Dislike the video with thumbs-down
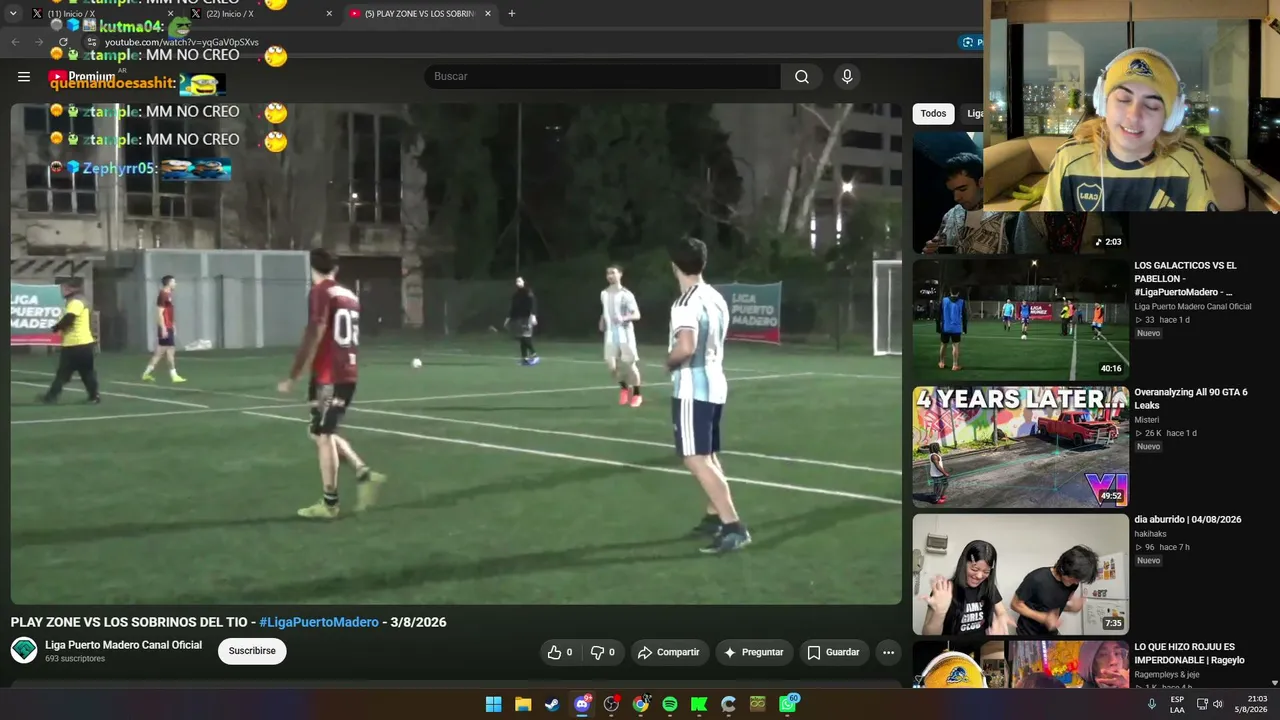This screenshot has width=1280, height=720. pos(602,652)
